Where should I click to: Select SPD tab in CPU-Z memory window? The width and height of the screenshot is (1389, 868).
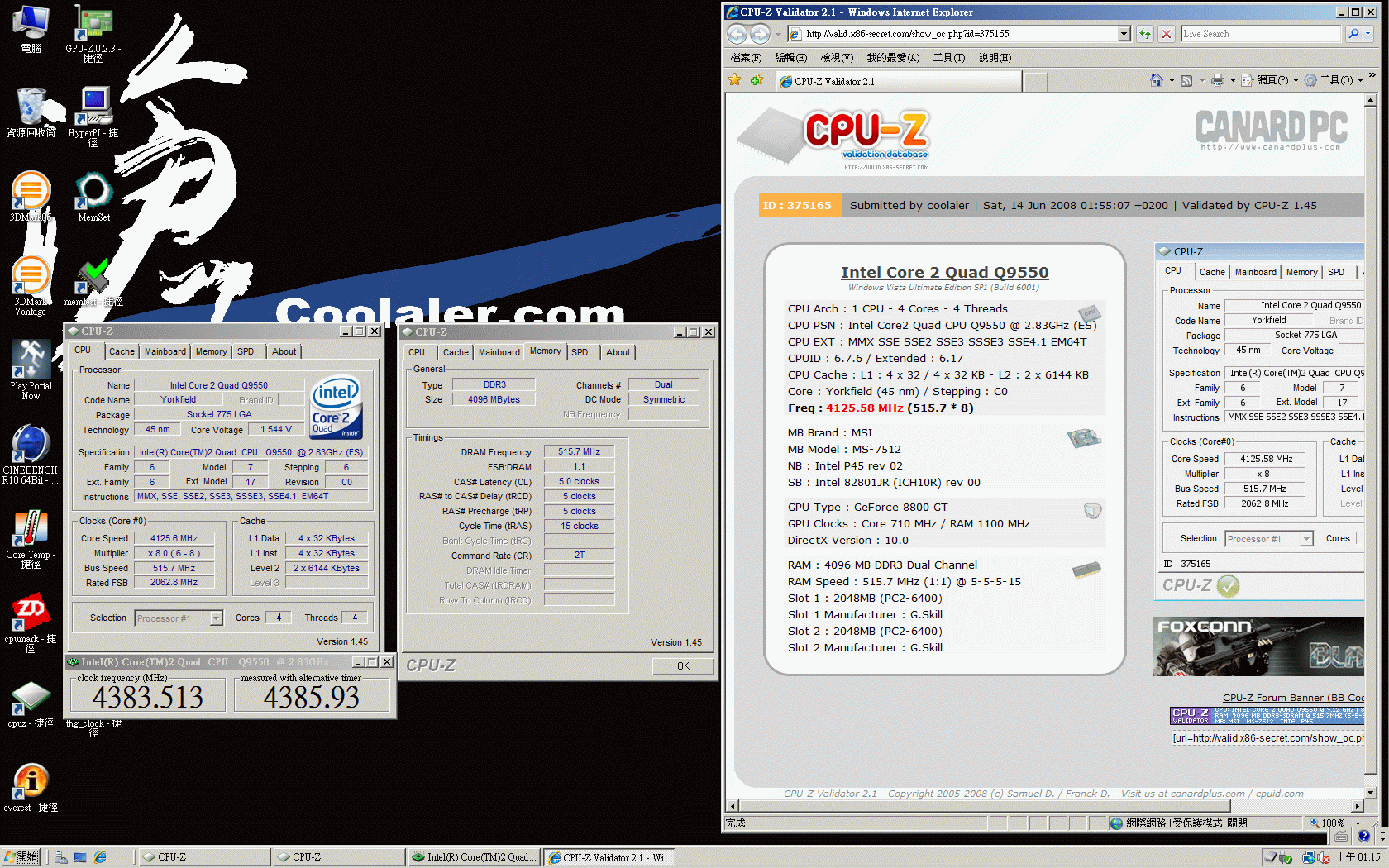(580, 352)
